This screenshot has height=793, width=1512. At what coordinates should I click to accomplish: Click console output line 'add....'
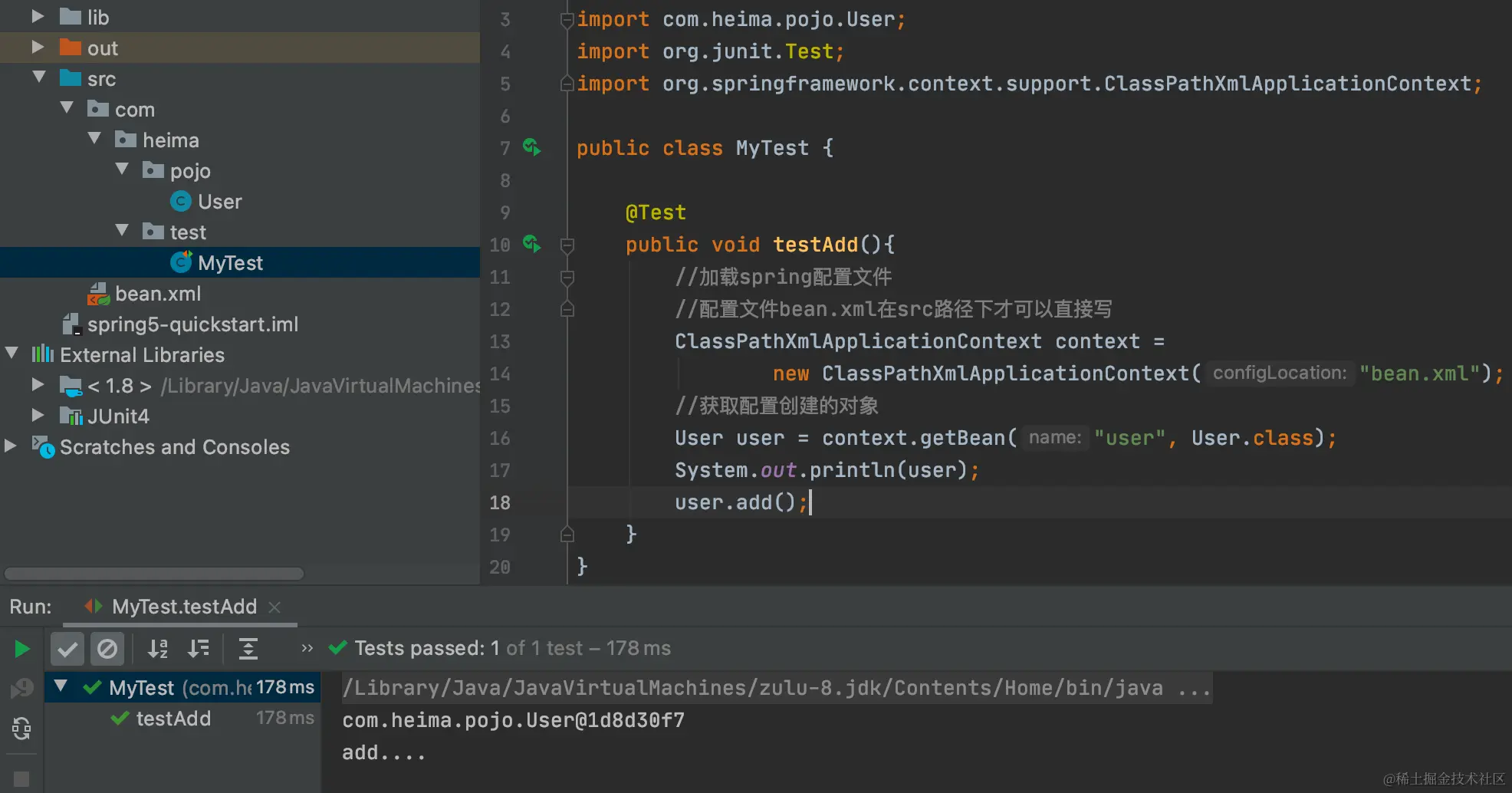pyautogui.click(x=383, y=752)
